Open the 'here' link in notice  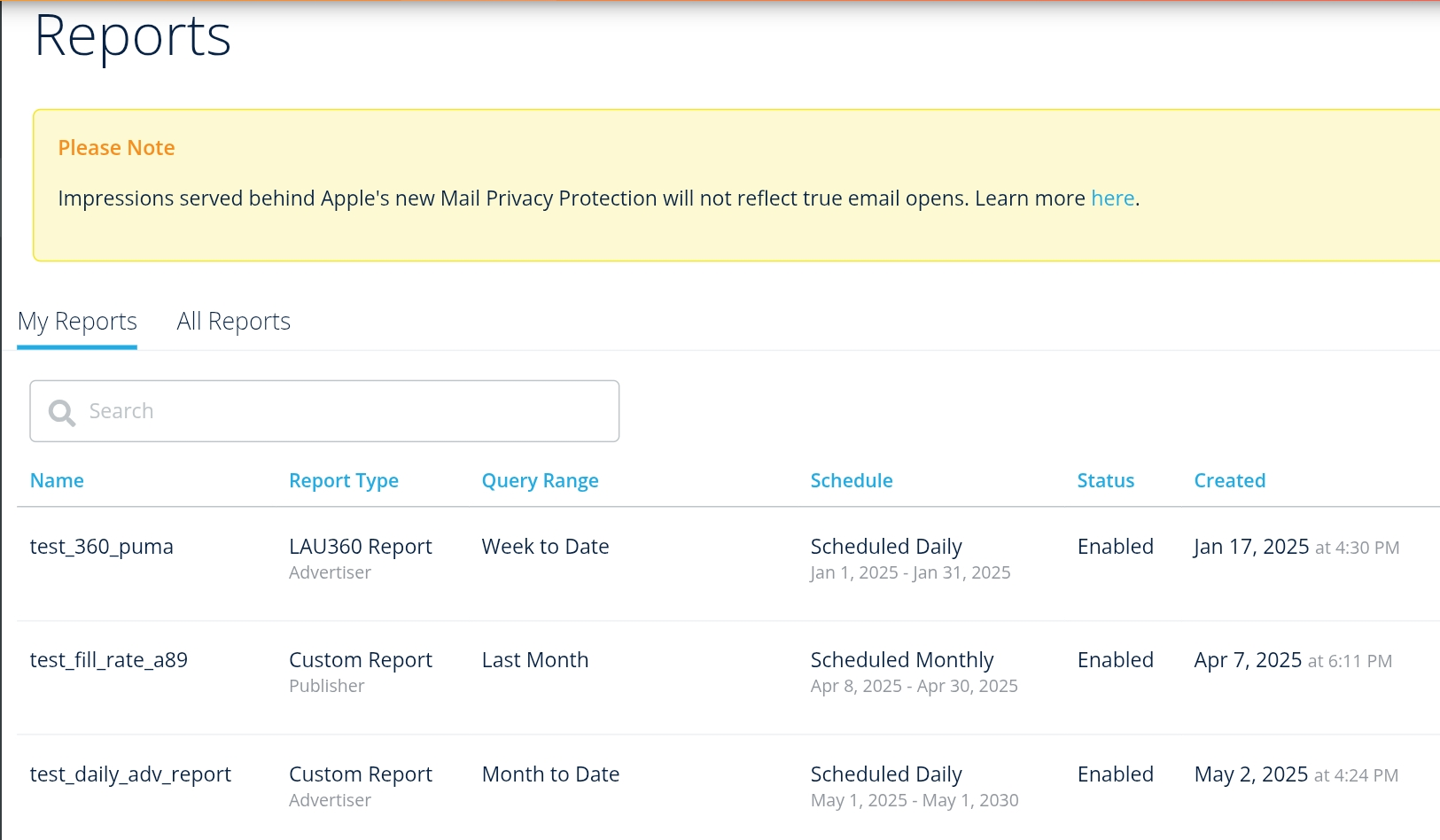[1112, 198]
